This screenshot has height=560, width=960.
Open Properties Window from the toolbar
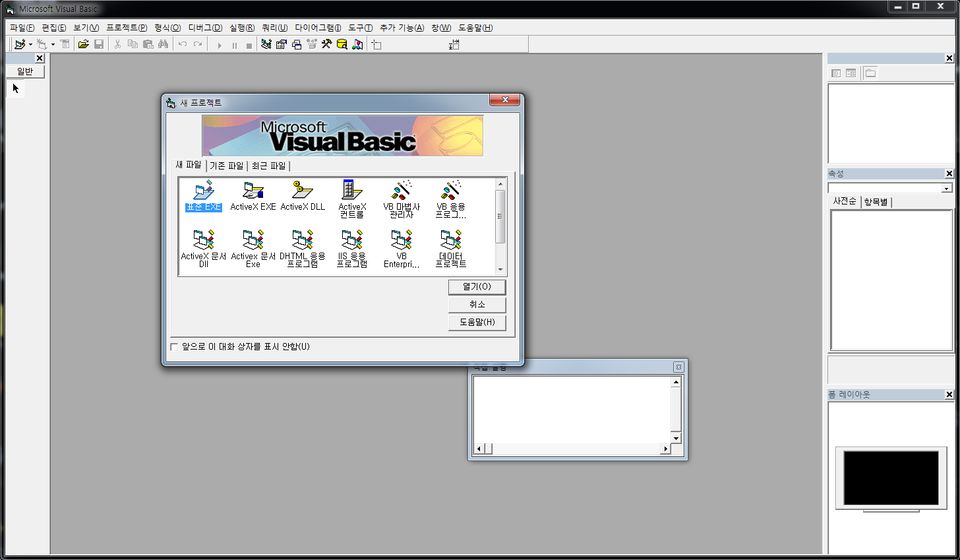(x=281, y=44)
